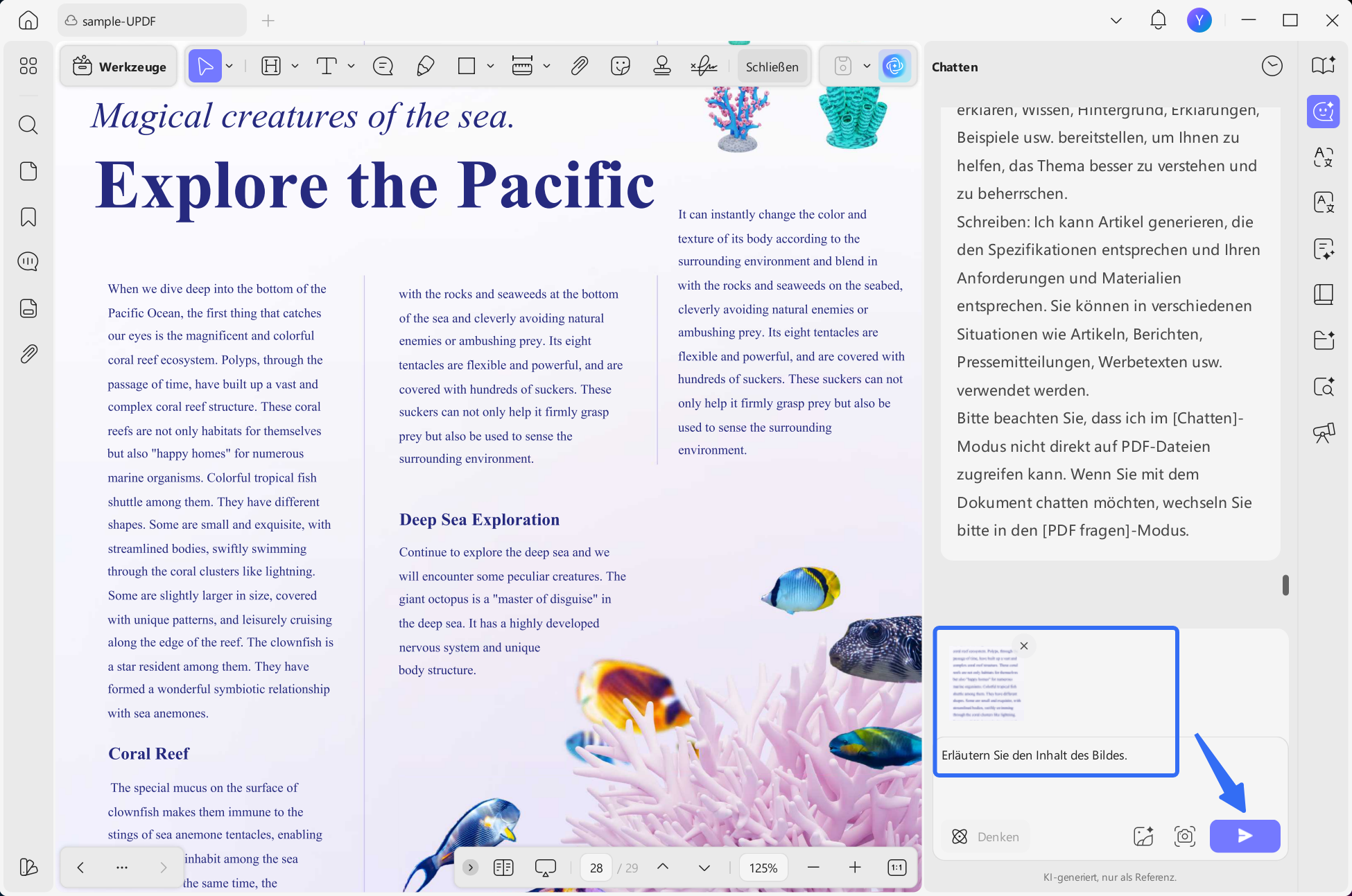This screenshot has height=896, width=1352.
Task: Open the comments panel in left sidebar
Action: tap(28, 261)
